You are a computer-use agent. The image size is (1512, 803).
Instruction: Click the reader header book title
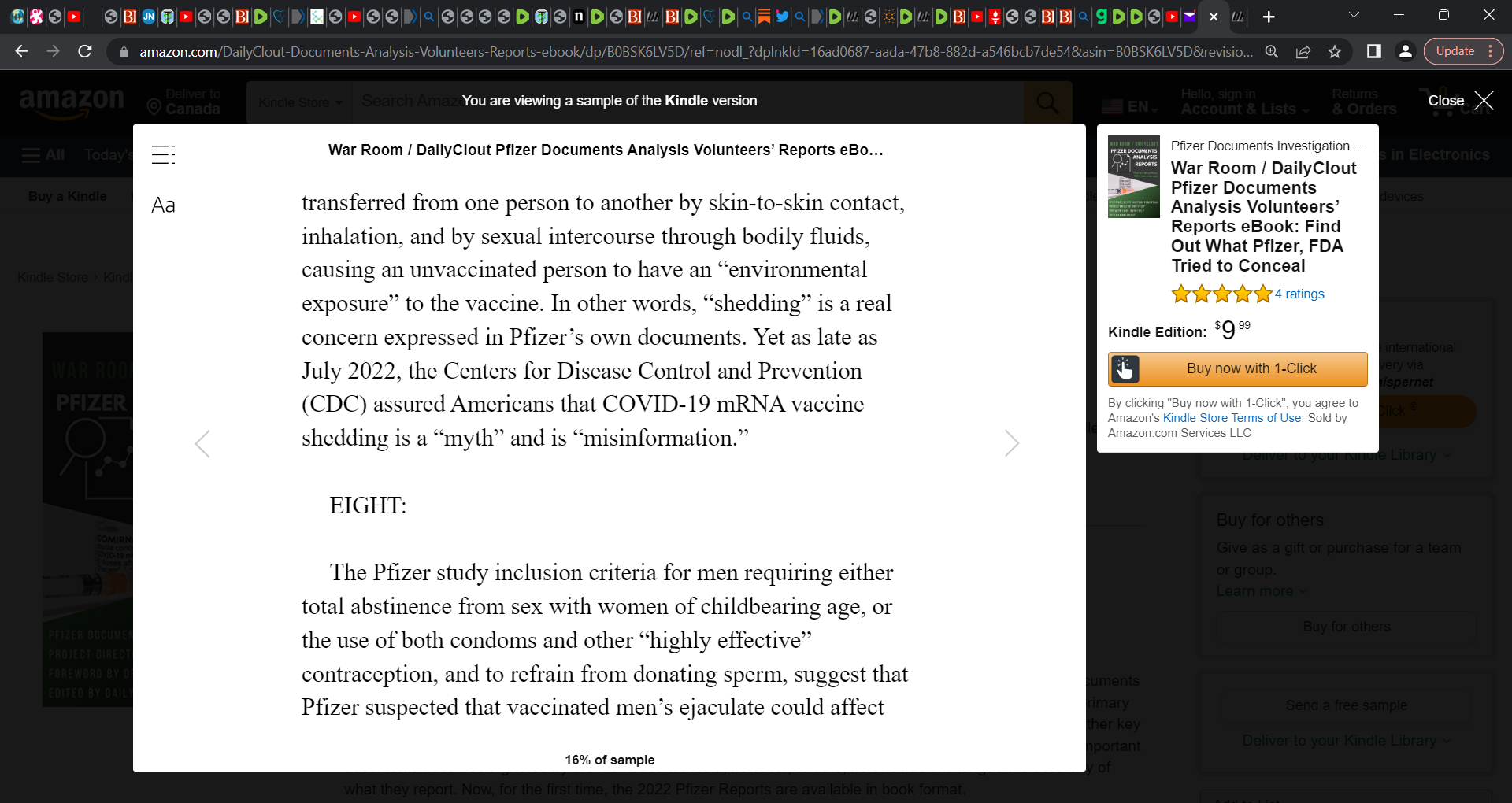click(606, 150)
